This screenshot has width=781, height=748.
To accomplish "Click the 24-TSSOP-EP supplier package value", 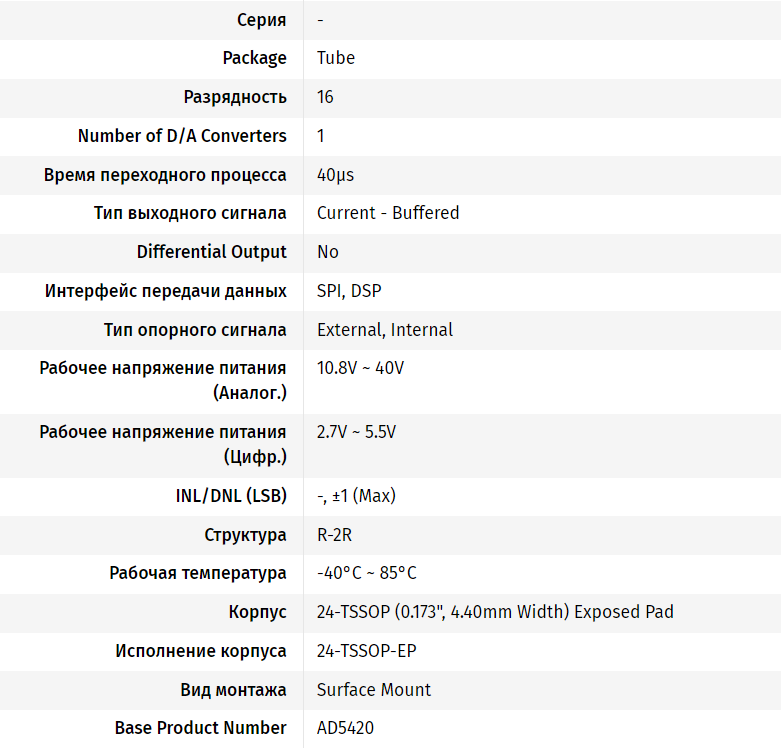I will tap(366, 651).
